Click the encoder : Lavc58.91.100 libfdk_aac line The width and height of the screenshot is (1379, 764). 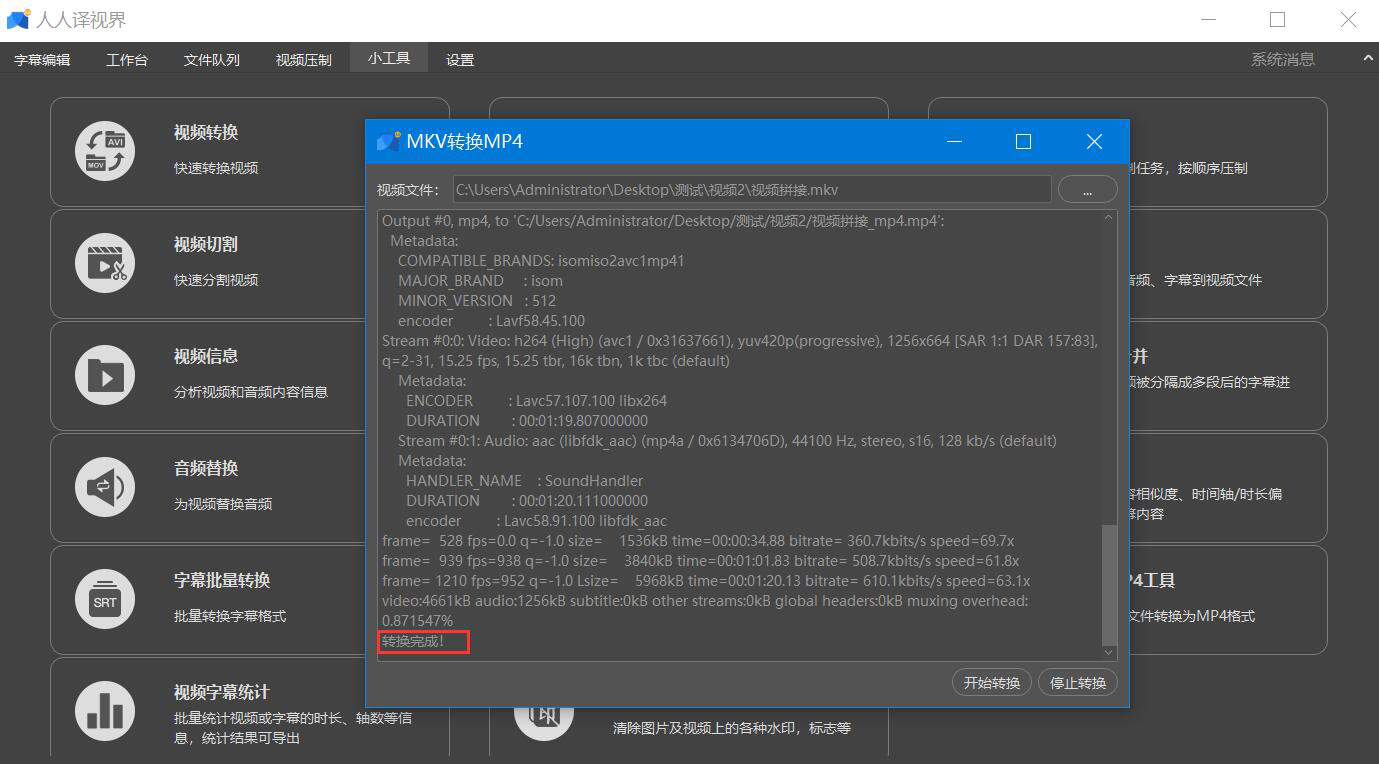click(x=536, y=521)
